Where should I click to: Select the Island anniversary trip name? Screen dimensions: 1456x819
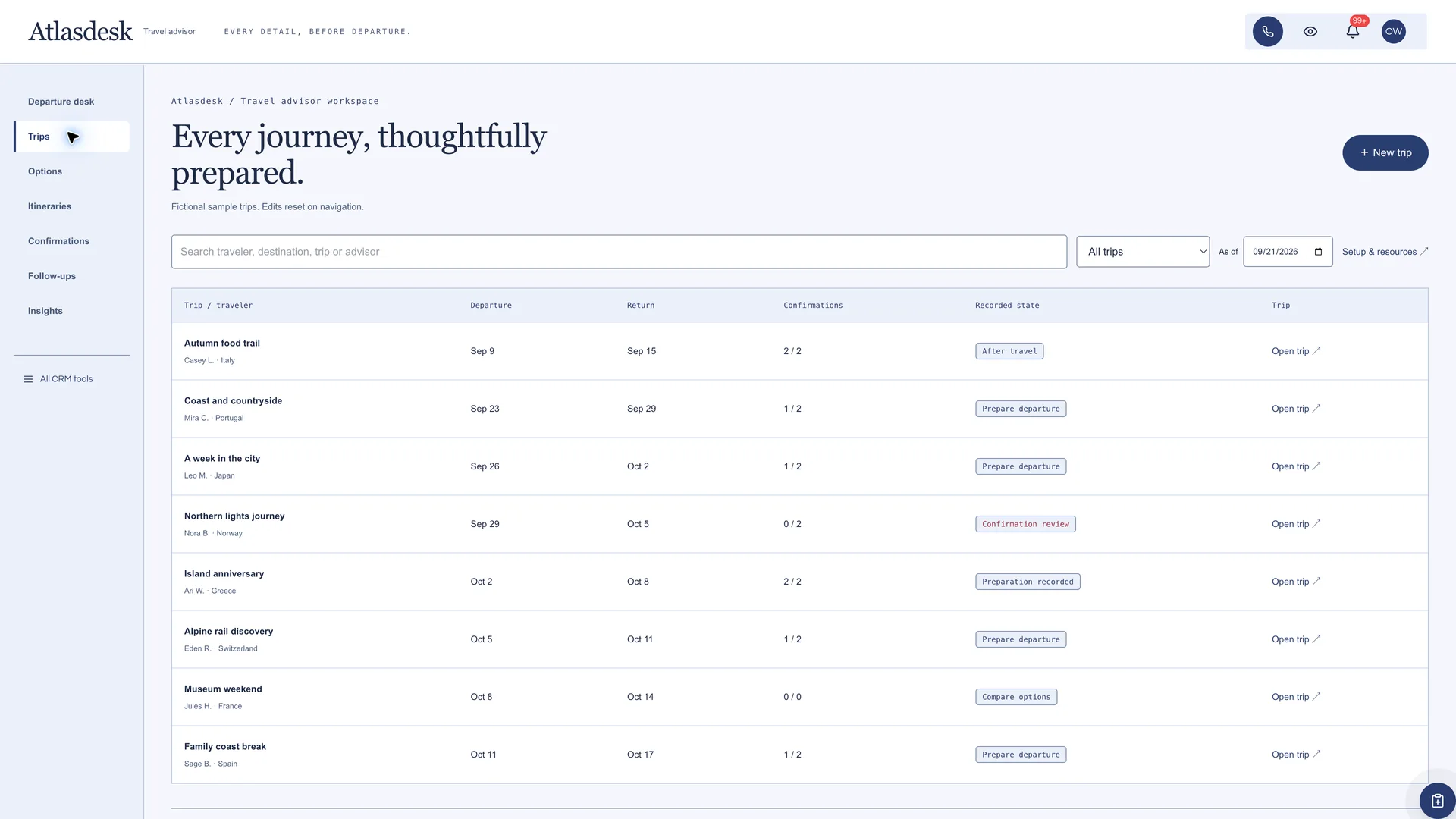[224, 574]
